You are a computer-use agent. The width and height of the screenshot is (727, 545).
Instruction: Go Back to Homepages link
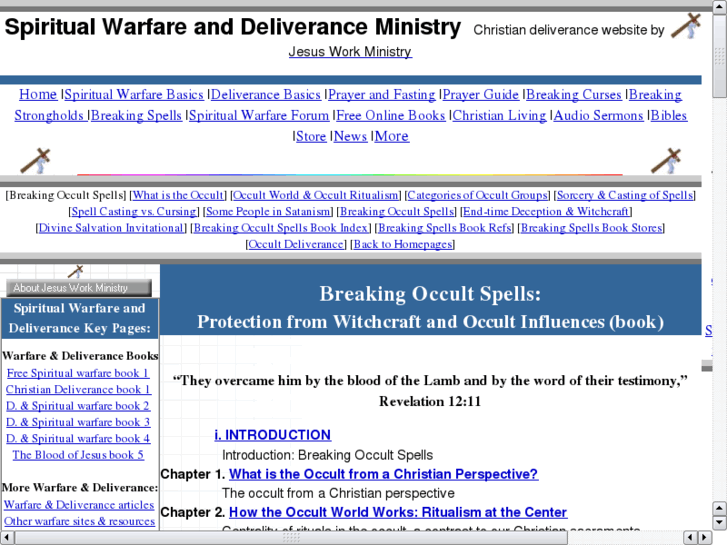(402, 244)
